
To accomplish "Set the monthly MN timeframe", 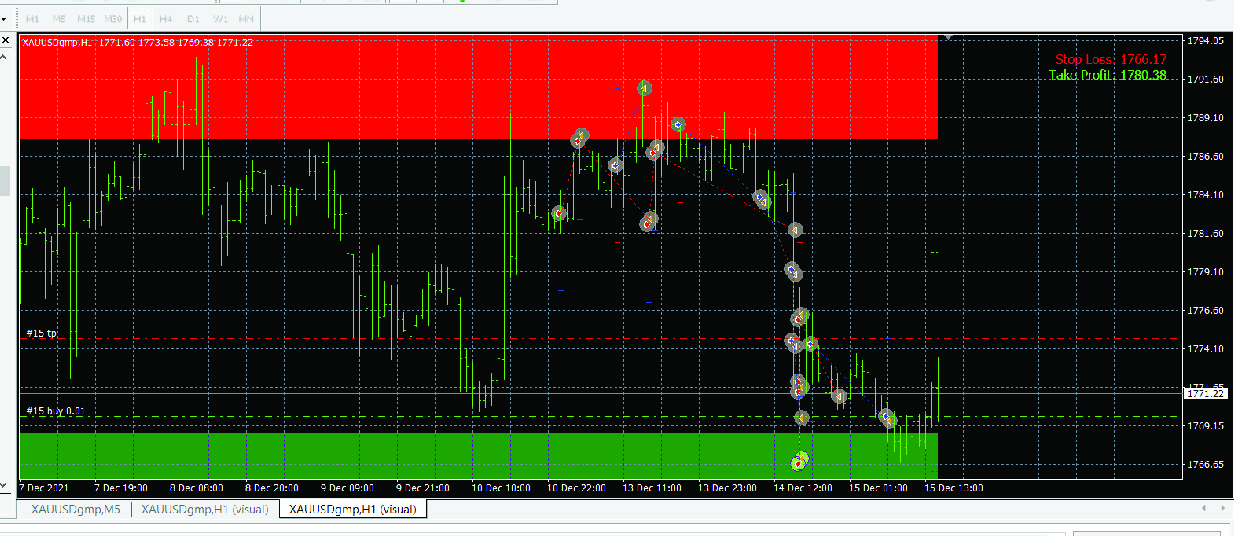I will (x=246, y=19).
